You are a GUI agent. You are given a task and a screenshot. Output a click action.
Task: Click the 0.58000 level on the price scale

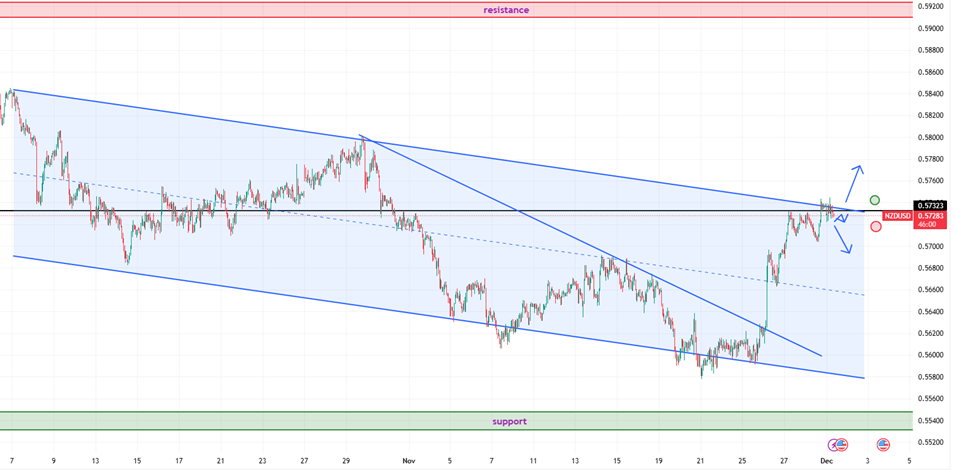pyautogui.click(x=930, y=137)
